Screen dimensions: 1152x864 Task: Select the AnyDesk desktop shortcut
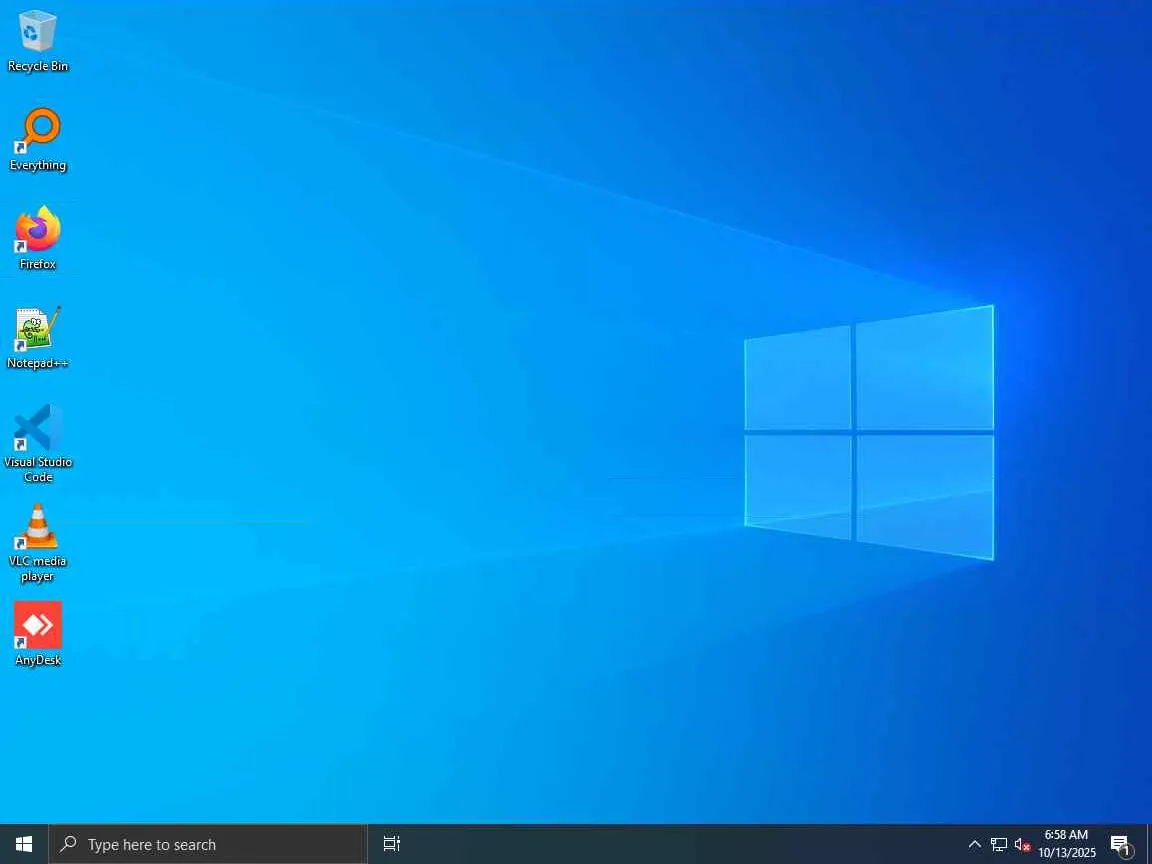[x=37, y=634]
